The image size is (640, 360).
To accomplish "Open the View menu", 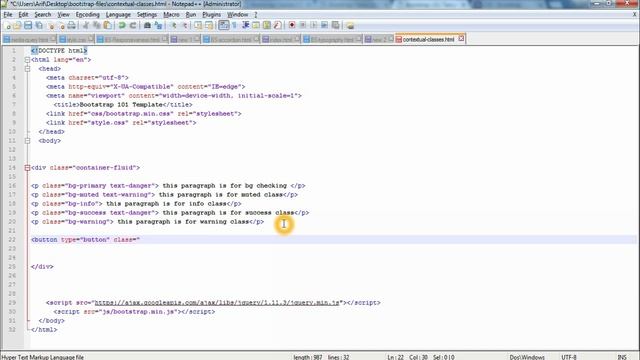I will [x=63, y=14].
